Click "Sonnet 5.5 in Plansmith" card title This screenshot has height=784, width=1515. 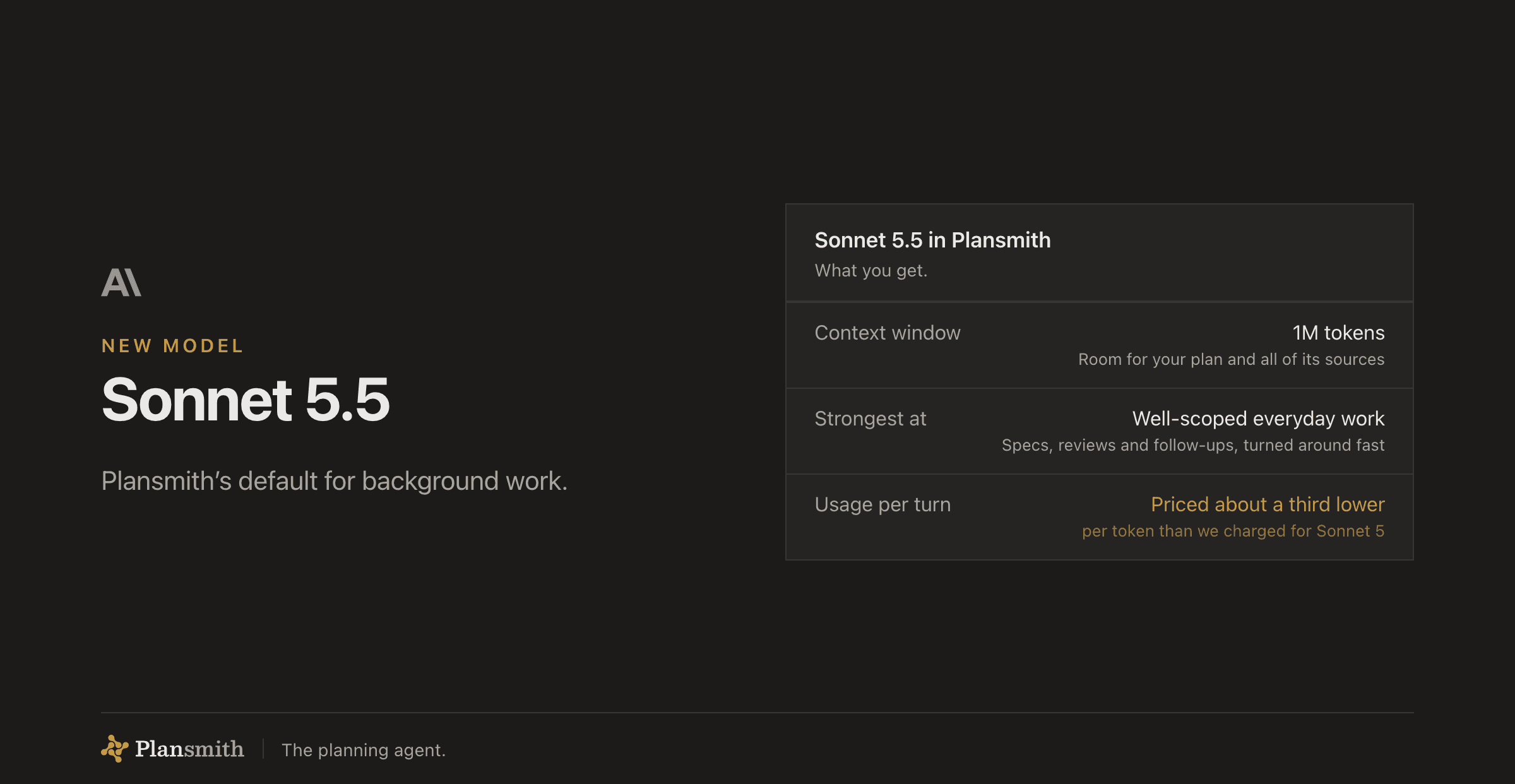point(932,240)
